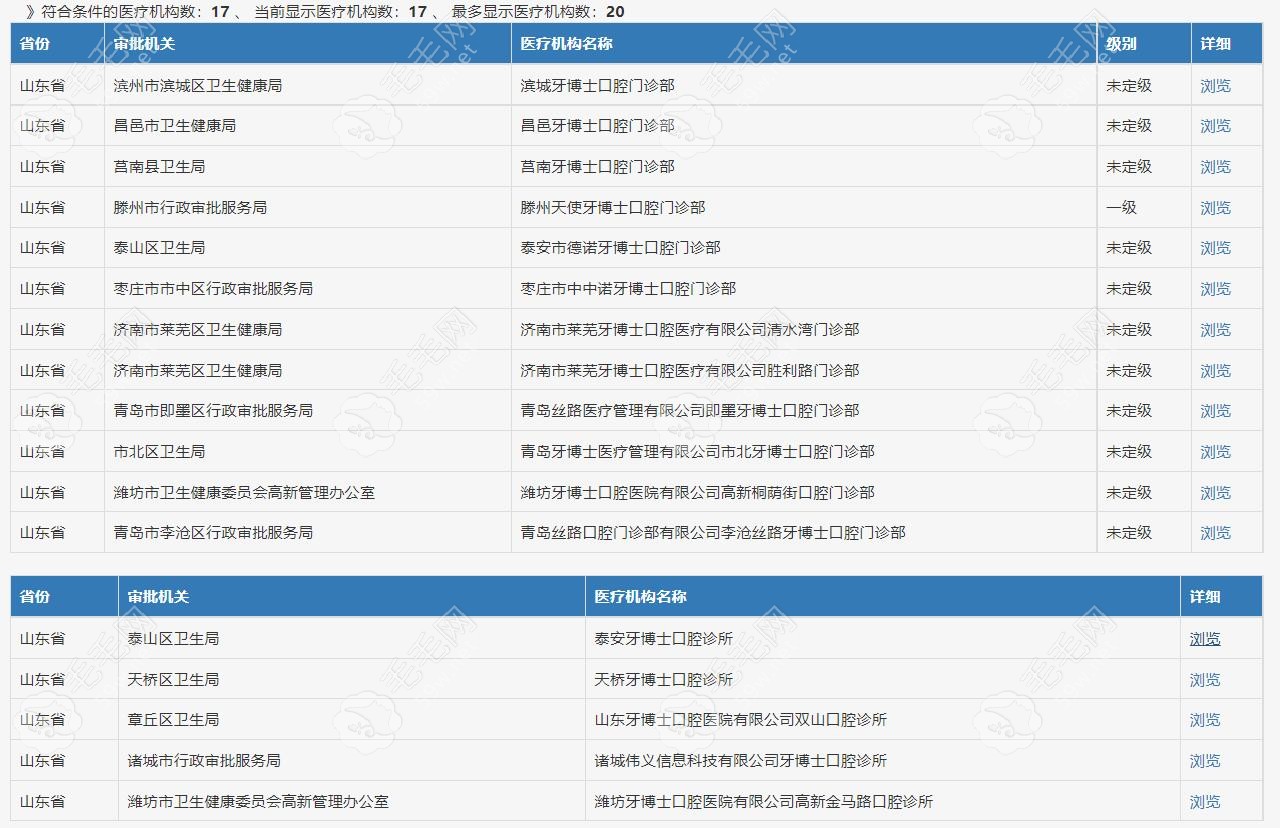Click 浏览 for the 胜利路门诊部 row

click(x=1215, y=371)
